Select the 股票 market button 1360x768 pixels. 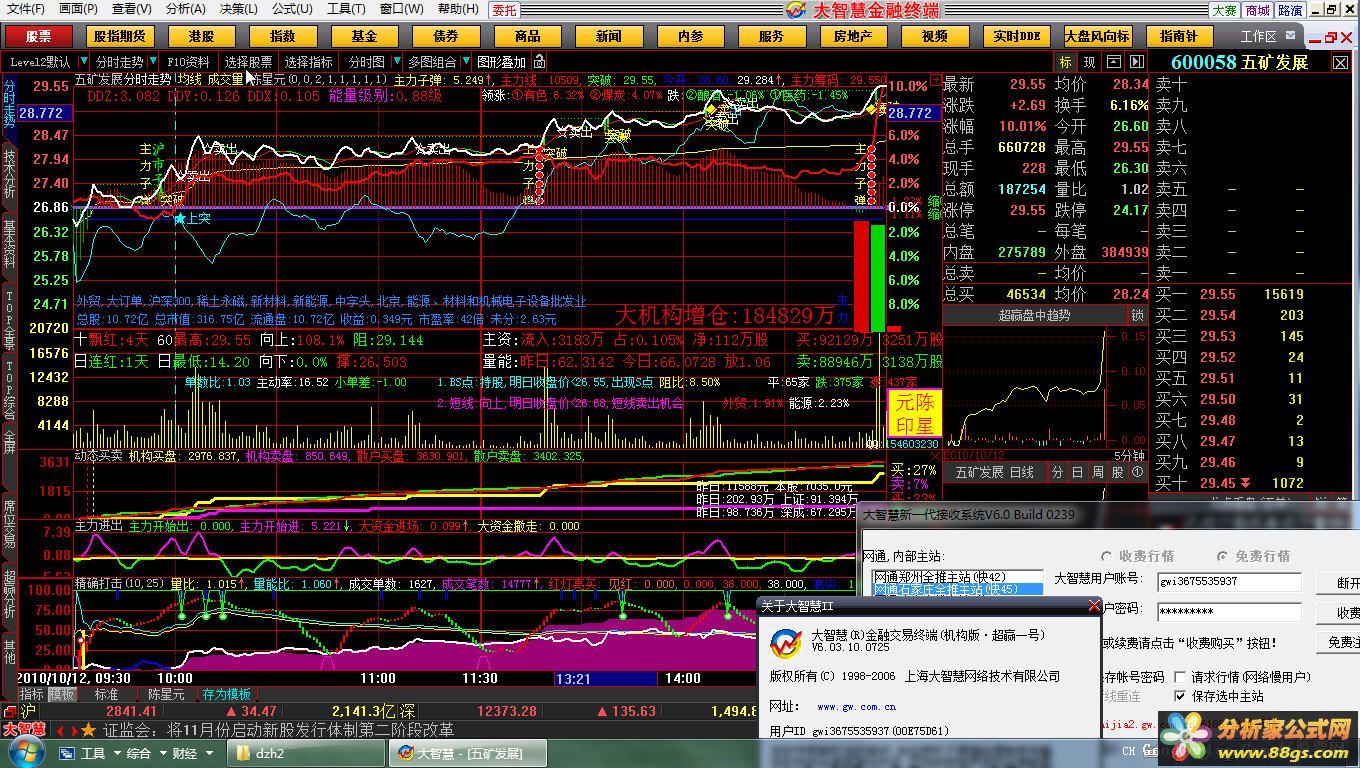click(38, 36)
